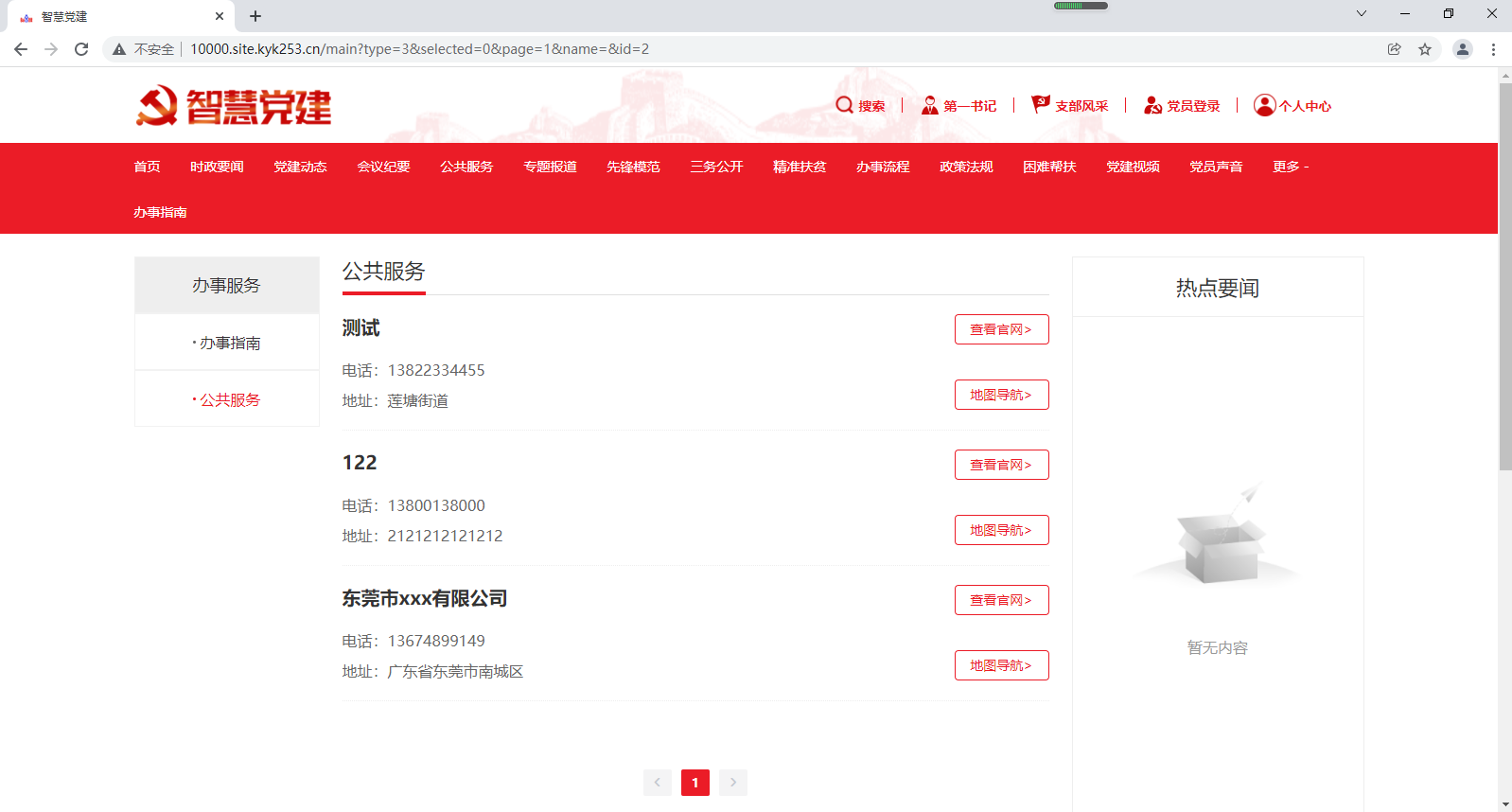This screenshot has width=1512, height=812.
Task: Reload the page with refresh icon
Action: pyautogui.click(x=81, y=49)
